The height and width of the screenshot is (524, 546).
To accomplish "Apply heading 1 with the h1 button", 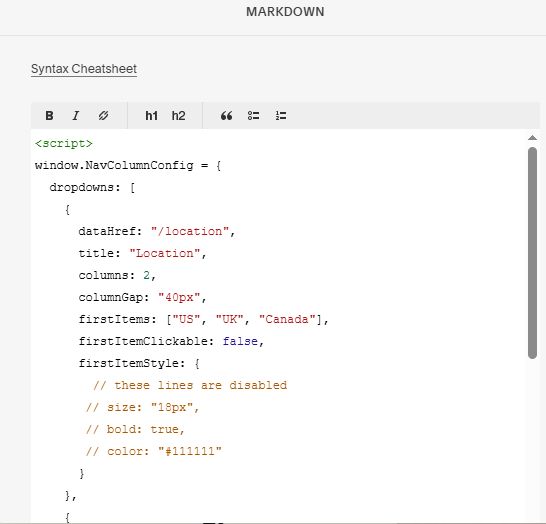I will [x=151, y=116].
